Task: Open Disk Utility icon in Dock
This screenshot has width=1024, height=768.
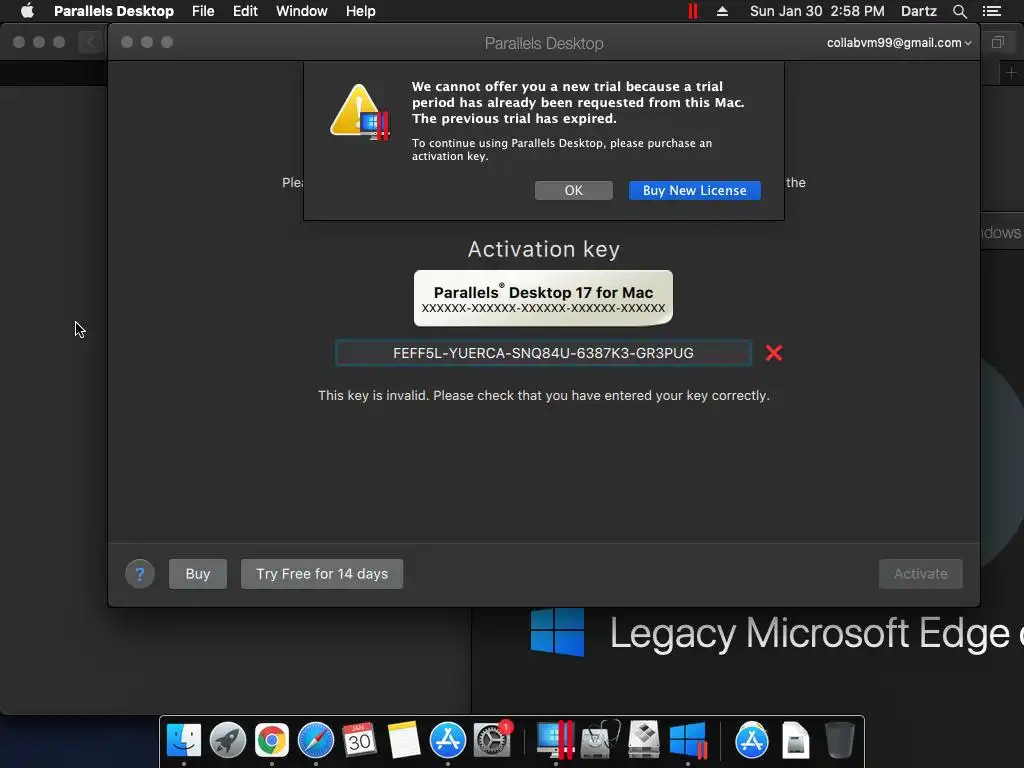Action: [600, 740]
